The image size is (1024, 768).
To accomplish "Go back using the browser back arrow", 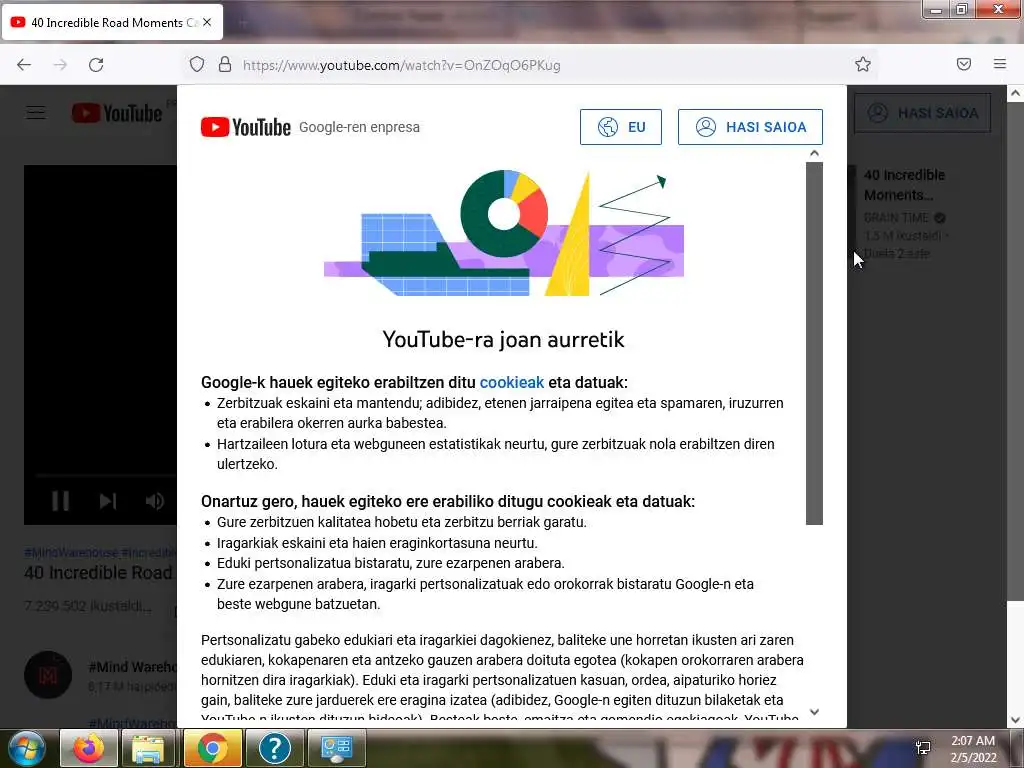I will point(24,65).
